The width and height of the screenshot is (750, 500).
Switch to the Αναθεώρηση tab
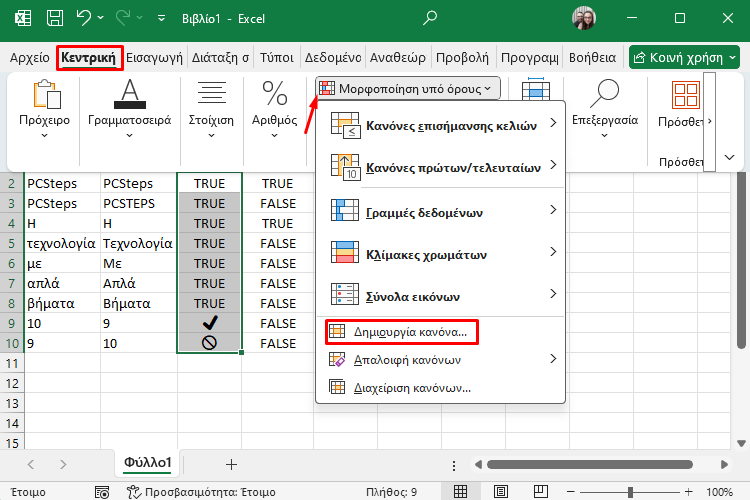(397, 58)
